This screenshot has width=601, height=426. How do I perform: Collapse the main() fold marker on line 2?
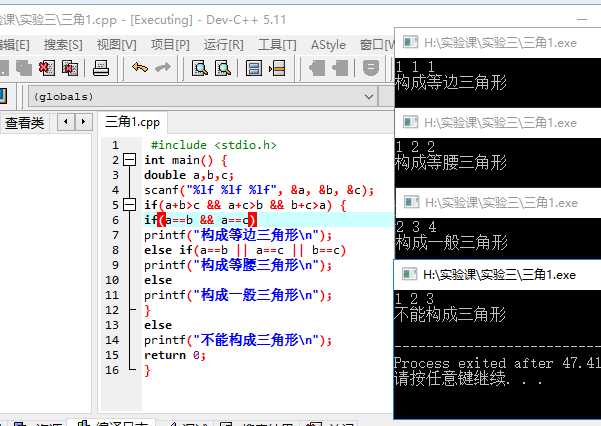tap(130, 160)
